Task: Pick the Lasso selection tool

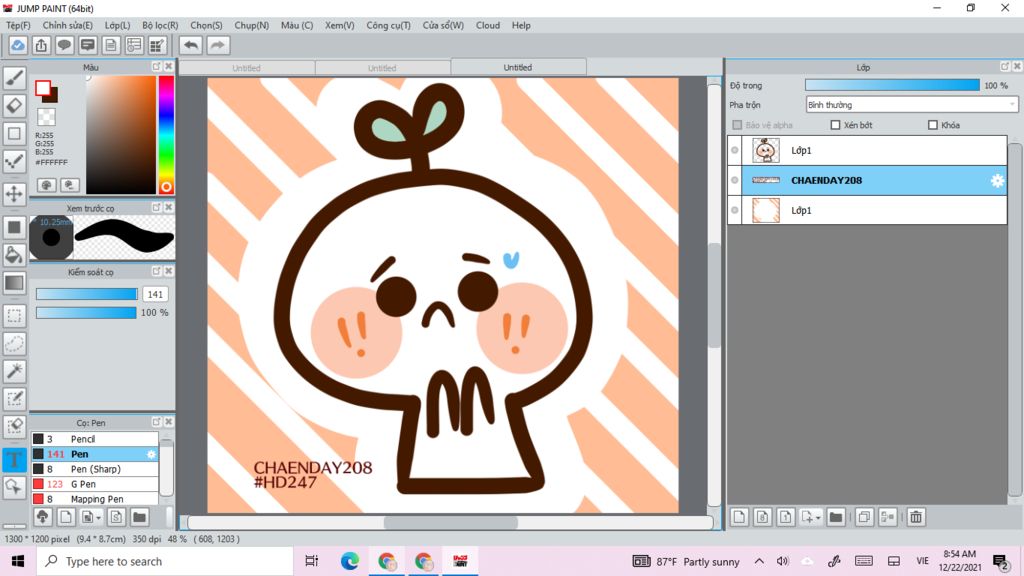Action: (x=14, y=344)
